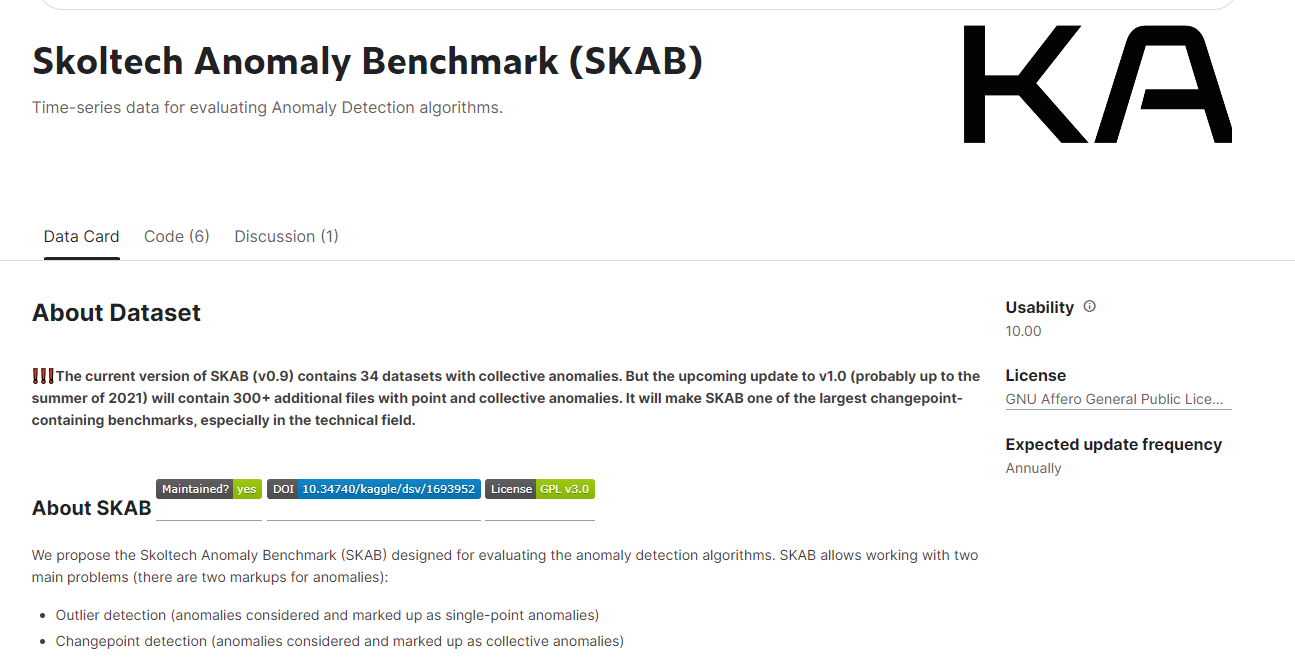1295x657 pixels.
Task: Click the 'About Dataset' heading
Action: (116, 312)
